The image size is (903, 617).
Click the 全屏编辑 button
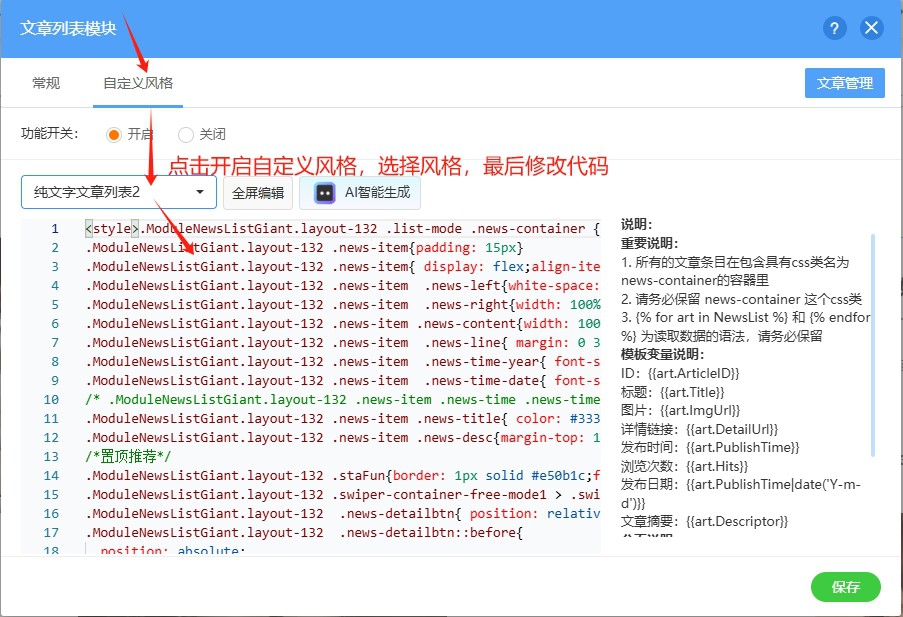(x=258, y=193)
